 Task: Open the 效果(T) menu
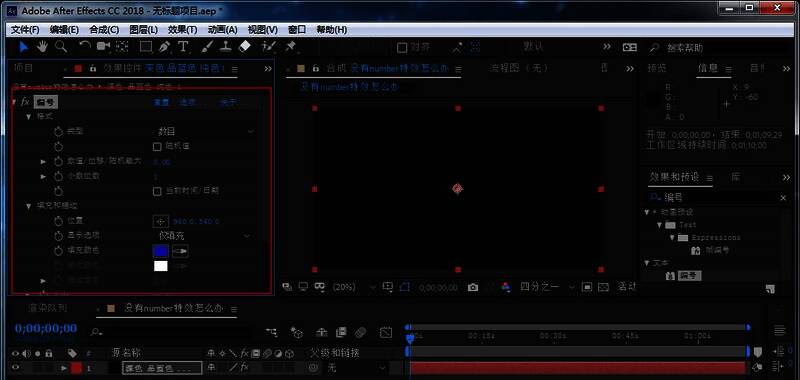pyautogui.click(x=183, y=30)
